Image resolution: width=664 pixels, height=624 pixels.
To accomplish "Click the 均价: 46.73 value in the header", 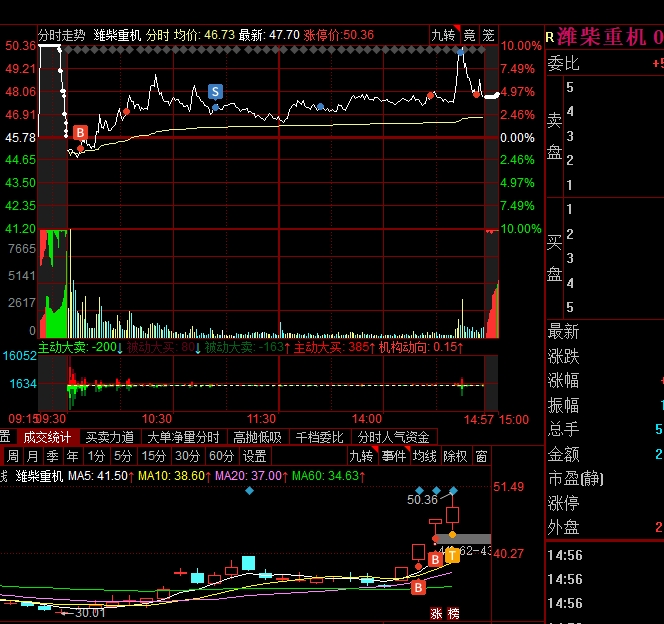I will click(204, 35).
